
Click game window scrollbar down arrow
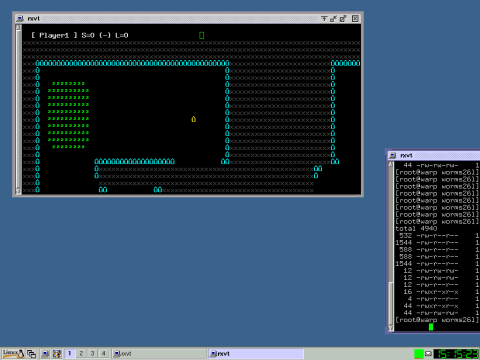tap(18, 191)
